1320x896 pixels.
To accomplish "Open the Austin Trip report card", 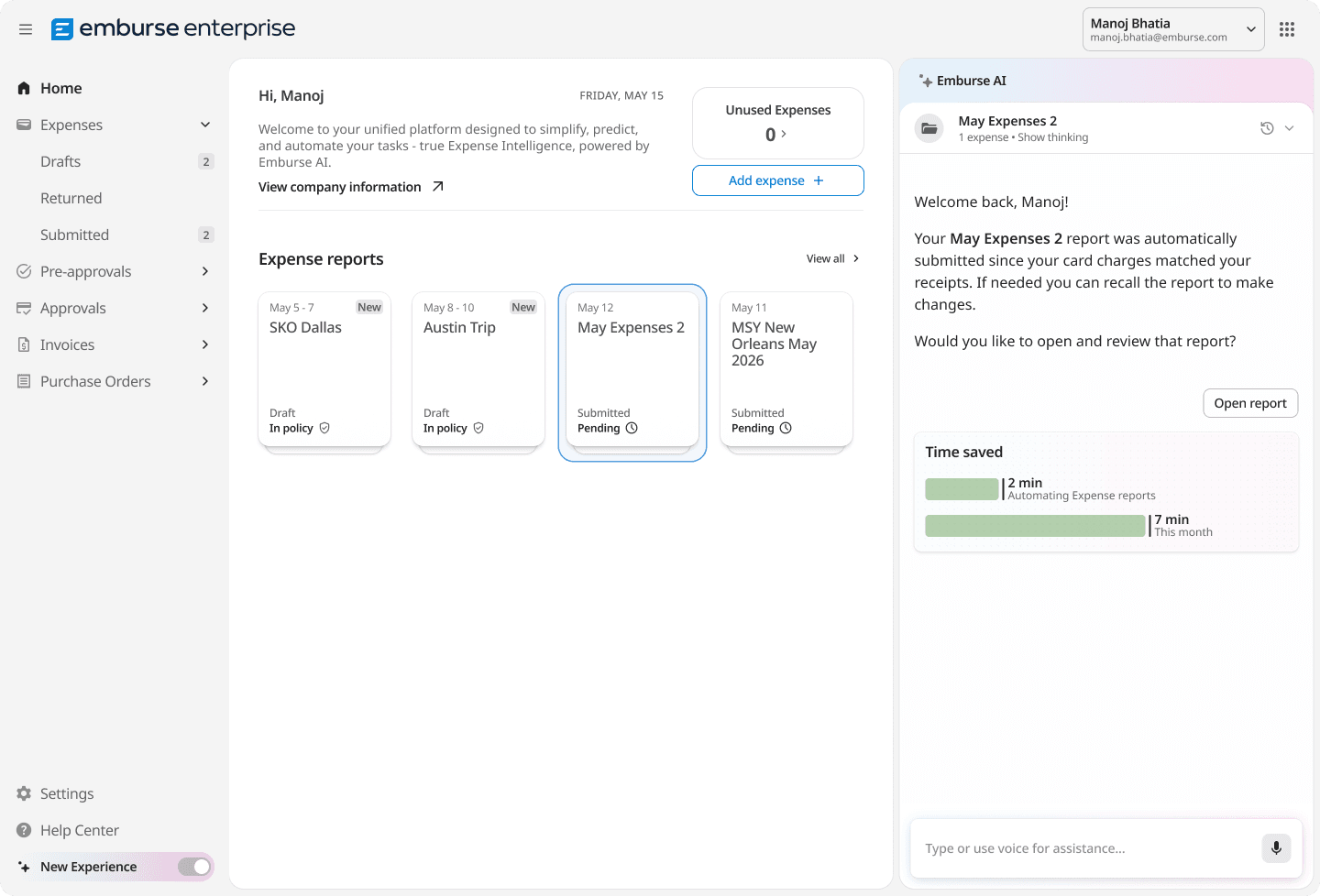I will pyautogui.click(x=478, y=369).
